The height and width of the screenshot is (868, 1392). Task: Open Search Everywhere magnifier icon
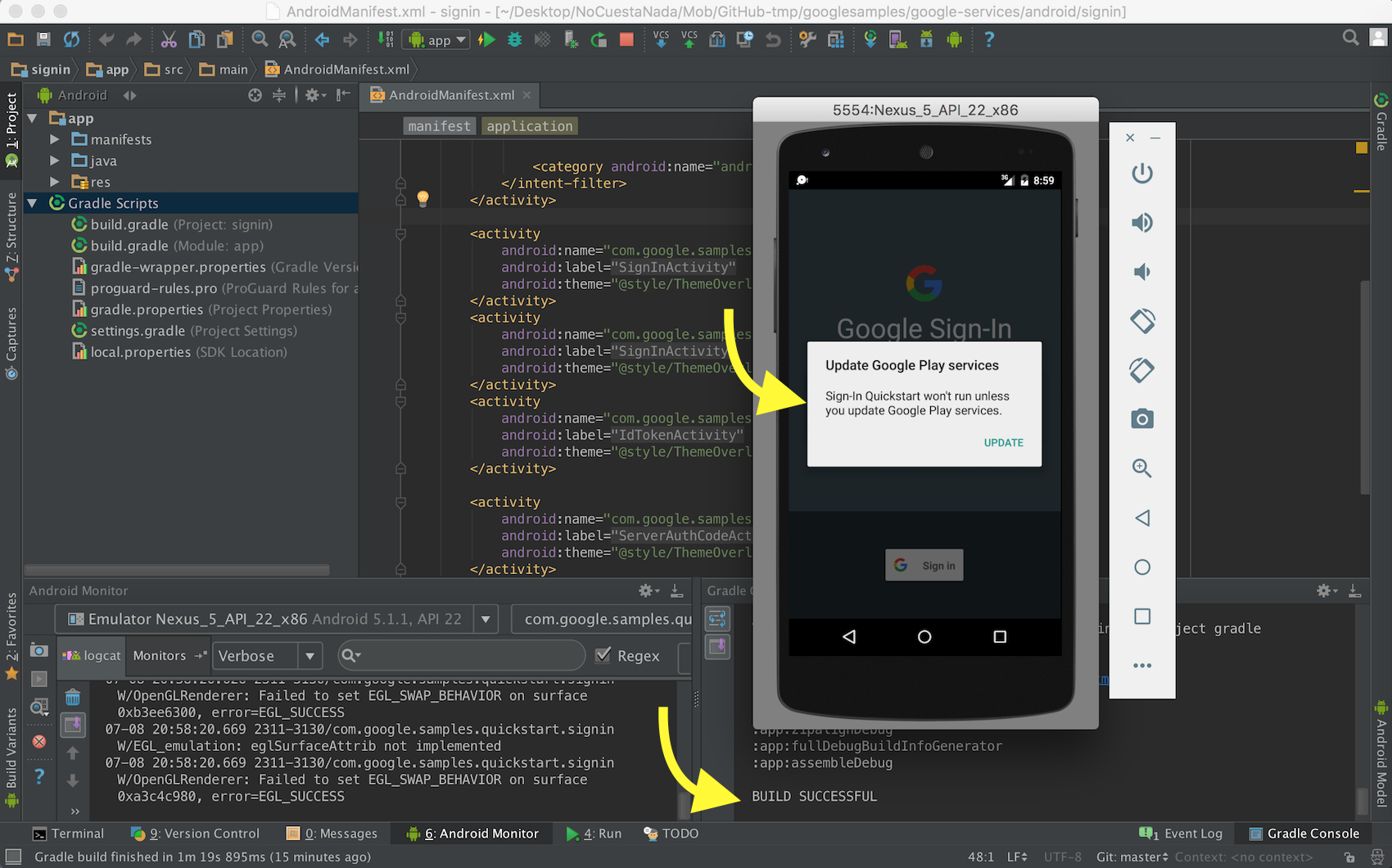[1350, 38]
